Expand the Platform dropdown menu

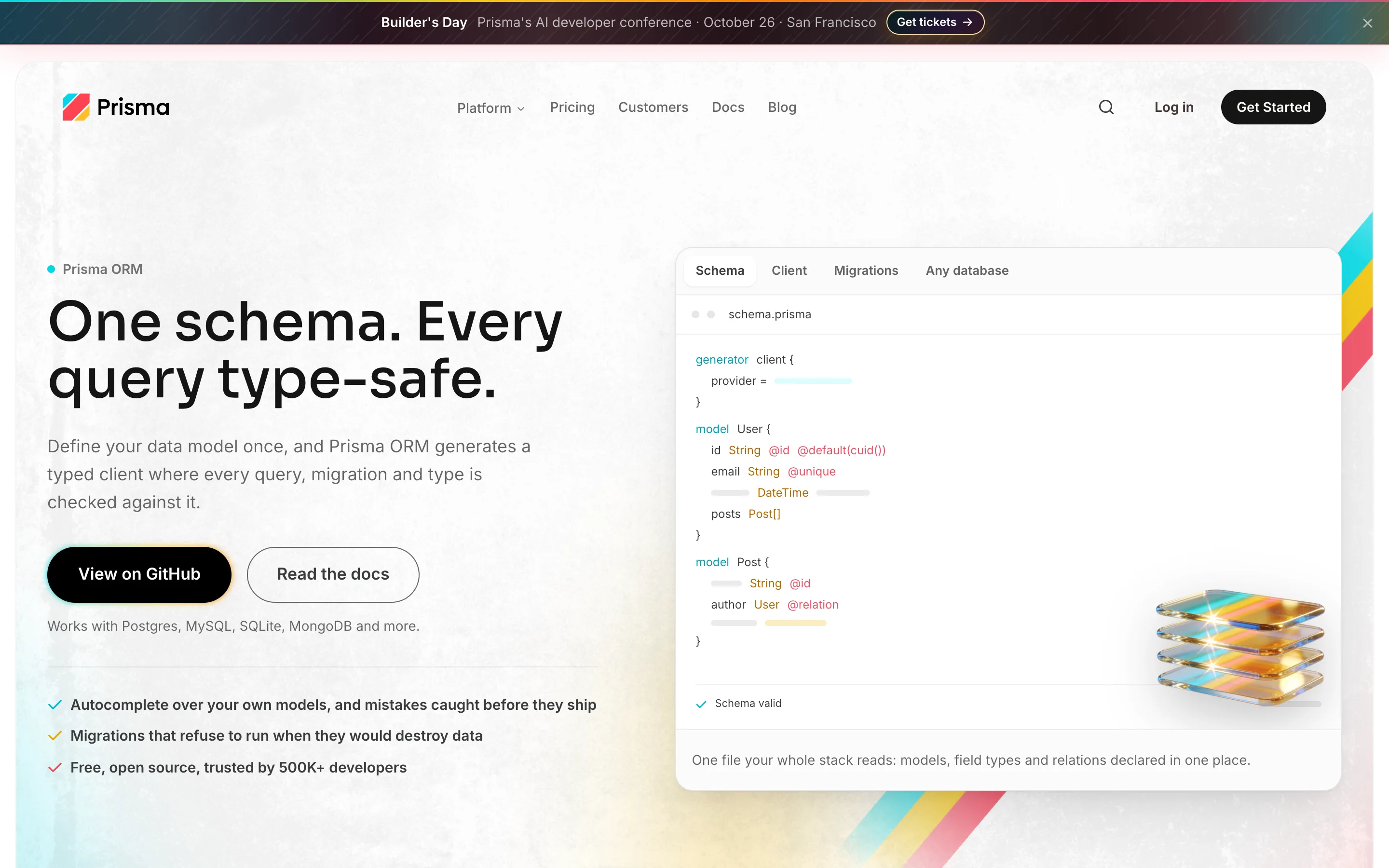[x=491, y=108]
